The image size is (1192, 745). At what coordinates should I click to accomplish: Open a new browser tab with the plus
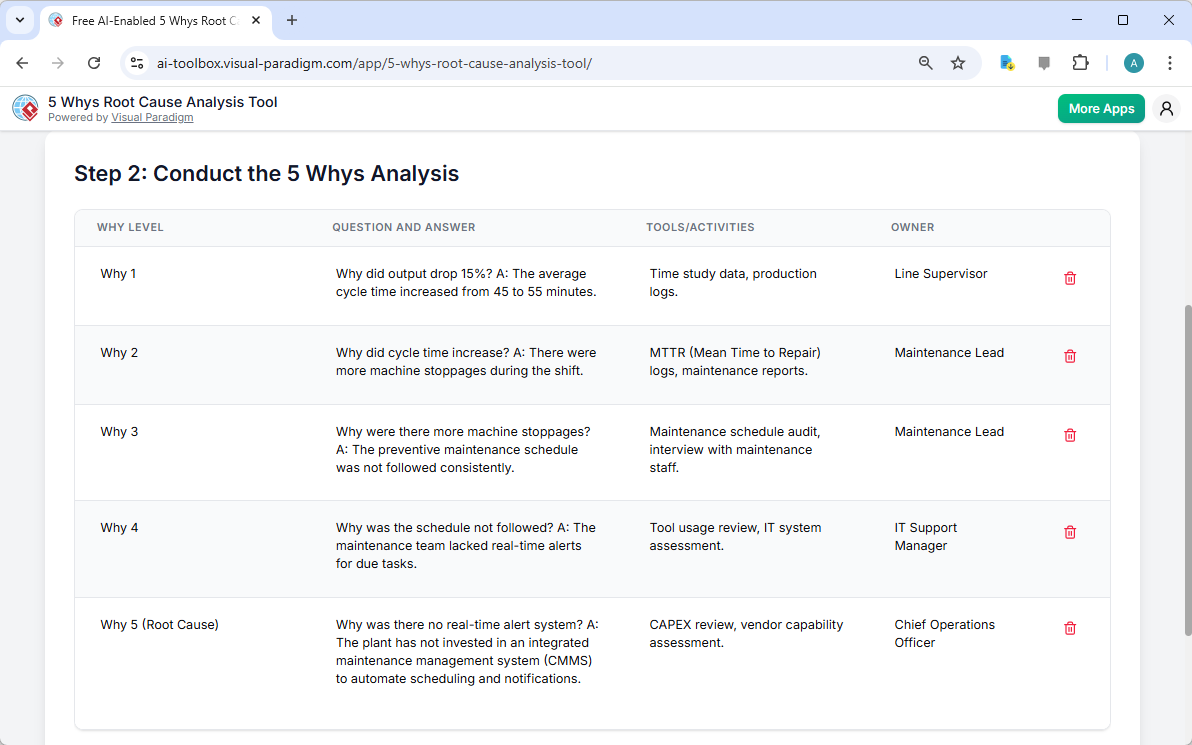point(291,20)
